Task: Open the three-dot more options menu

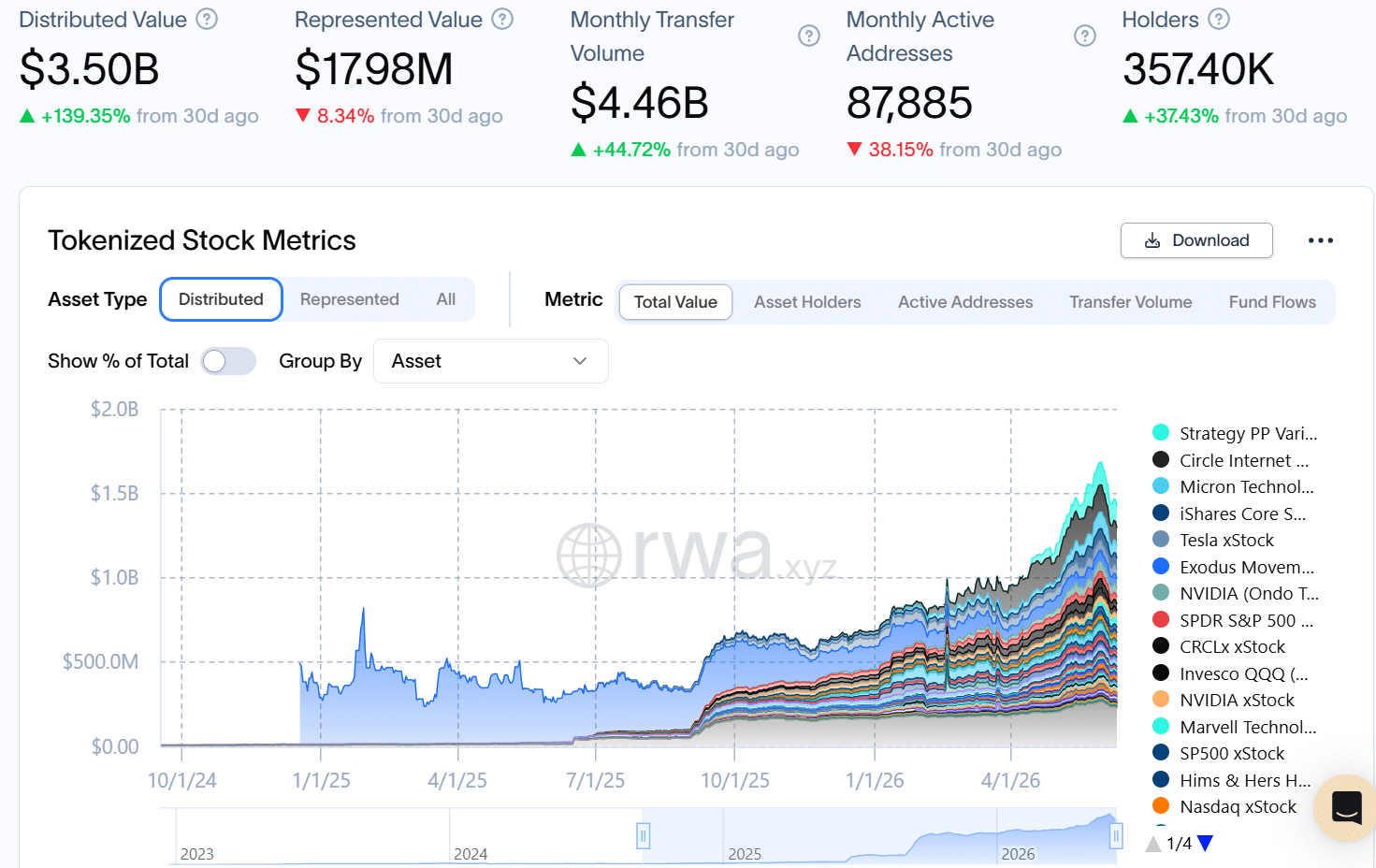Action: tap(1321, 240)
